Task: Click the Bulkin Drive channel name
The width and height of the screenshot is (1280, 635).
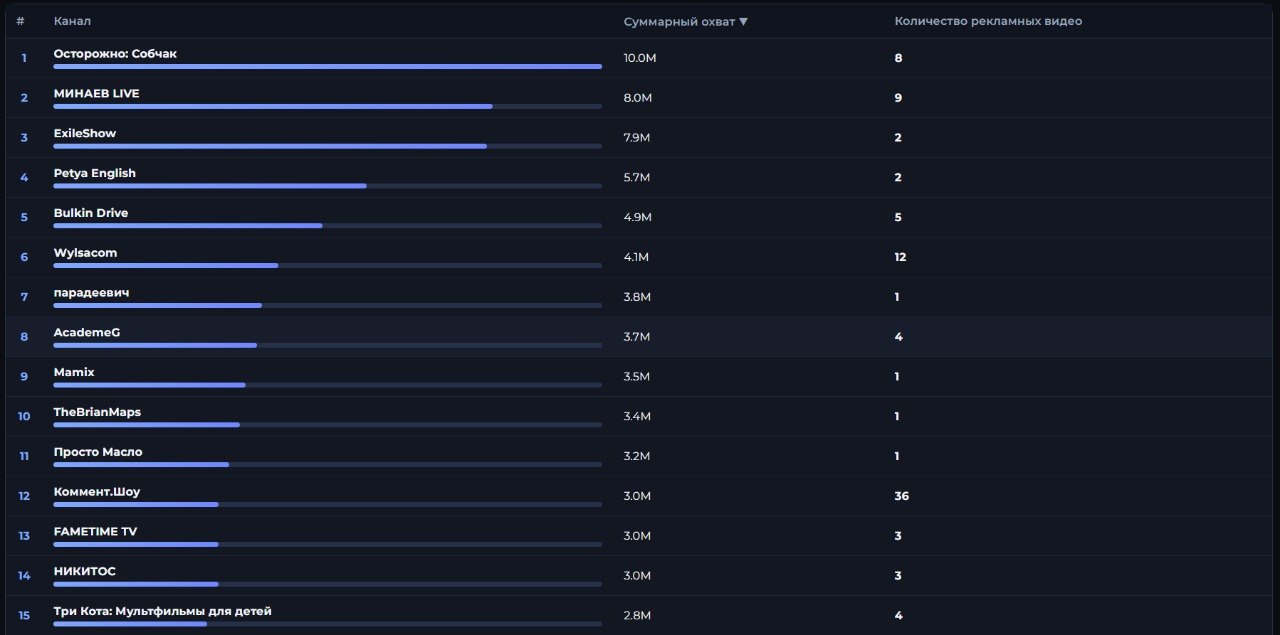Action: [x=91, y=213]
